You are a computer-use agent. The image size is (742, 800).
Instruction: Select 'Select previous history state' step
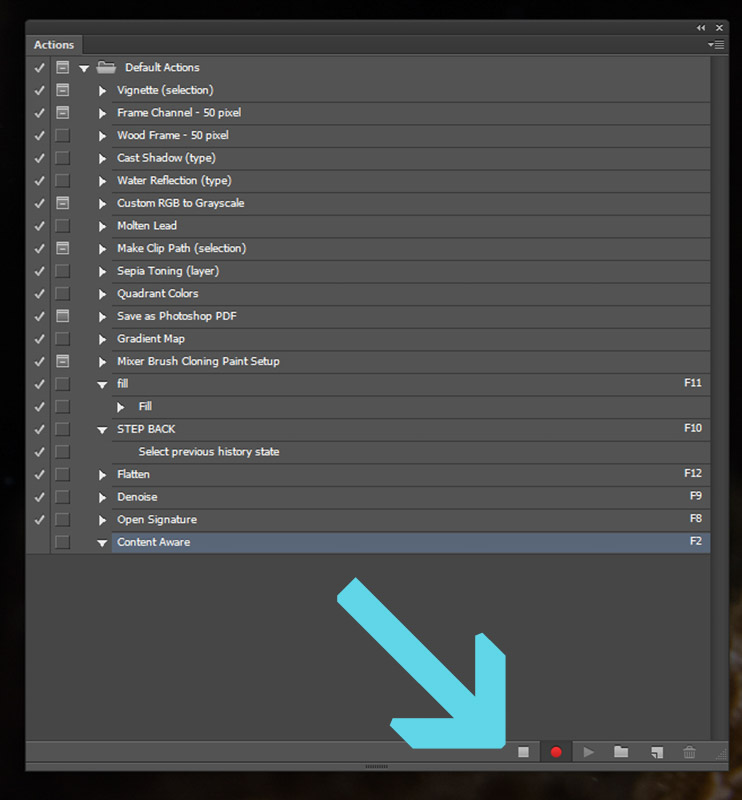pos(208,452)
